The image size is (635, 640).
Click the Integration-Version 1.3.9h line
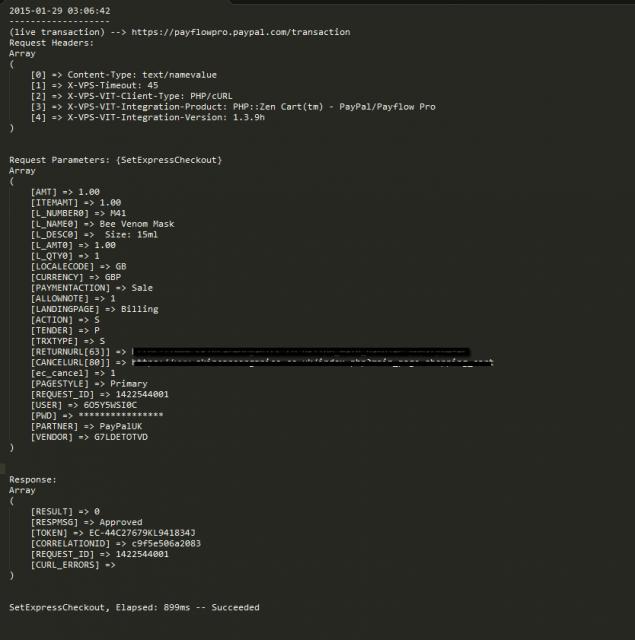148,118
